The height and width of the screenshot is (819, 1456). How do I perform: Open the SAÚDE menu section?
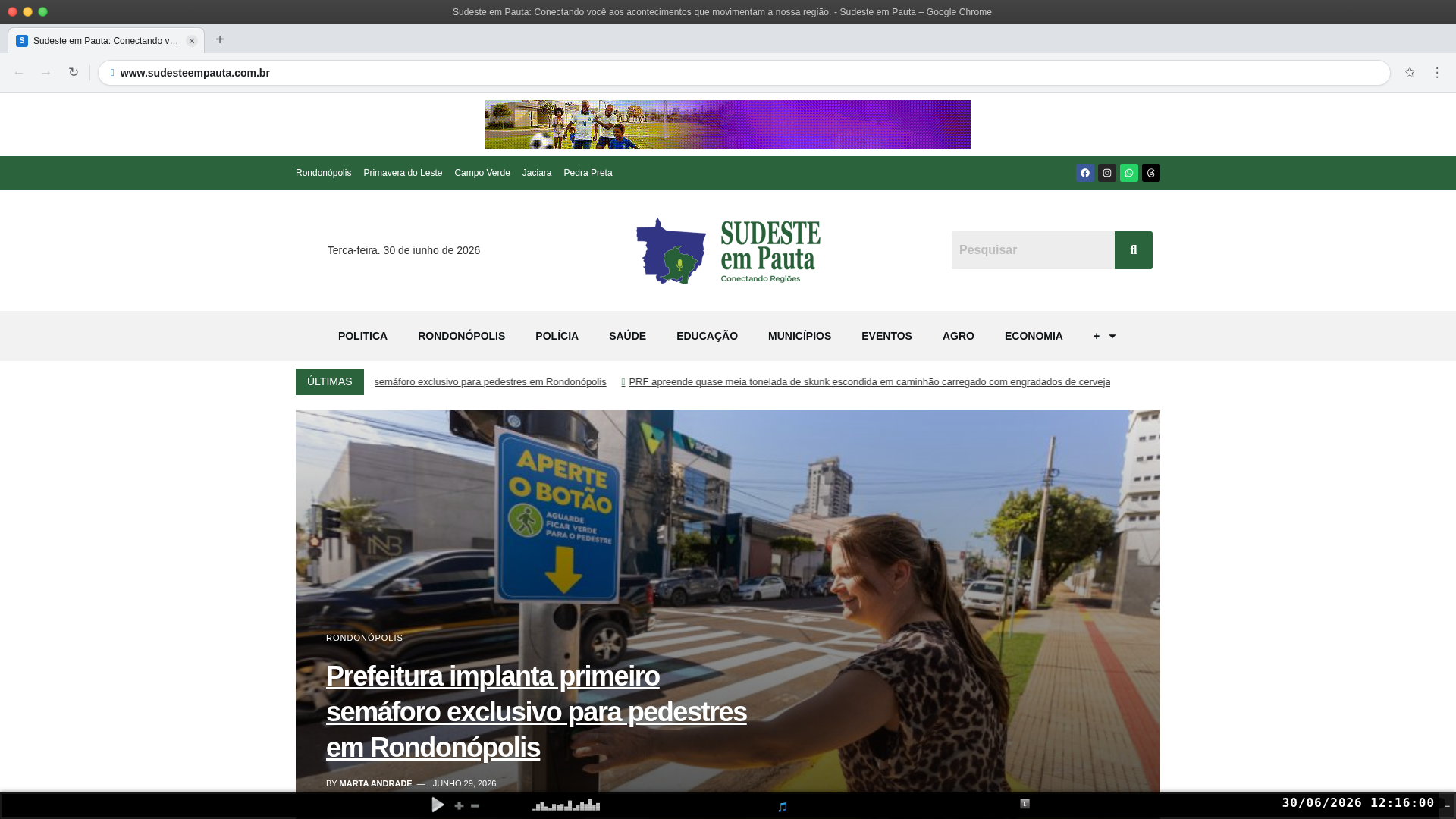click(x=627, y=336)
